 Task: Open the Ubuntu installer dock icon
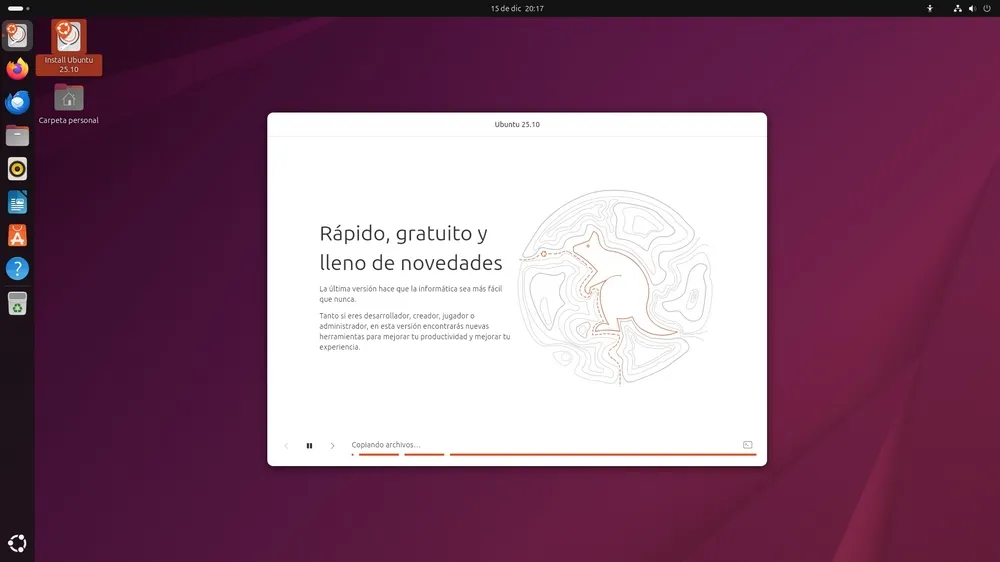pyautogui.click(x=17, y=35)
